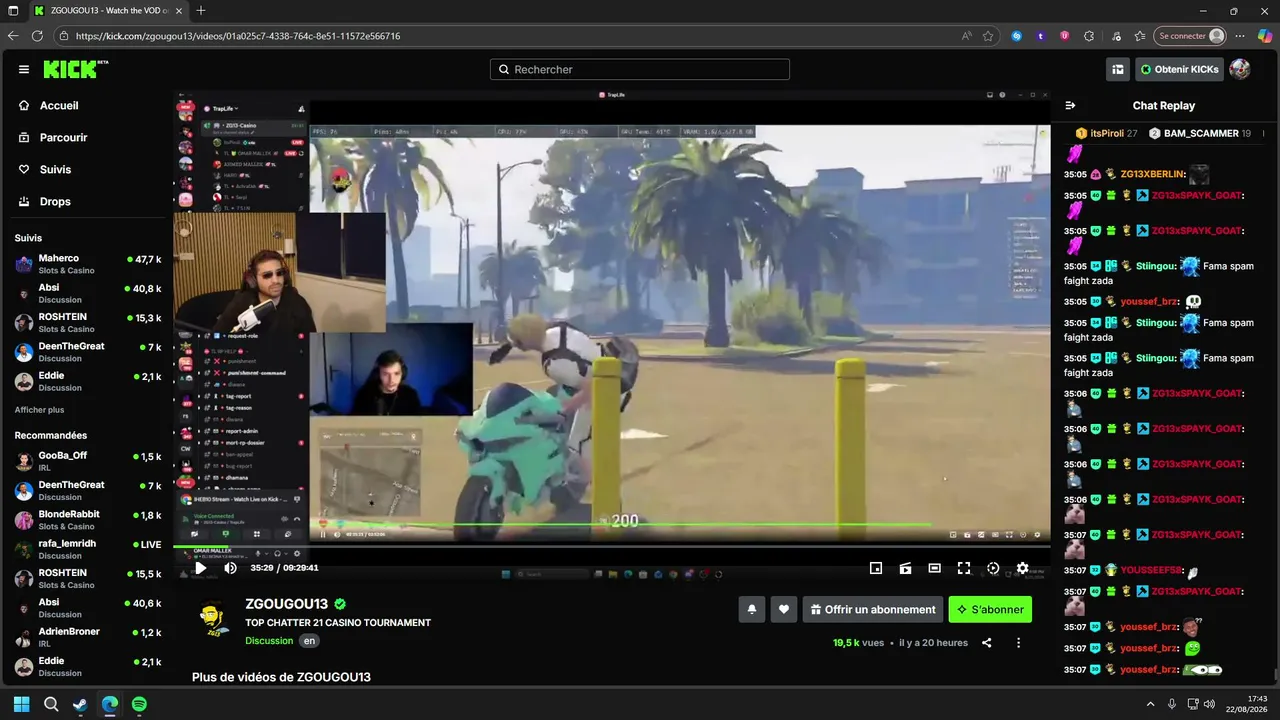Open Parcourir in the sidebar

[x=64, y=137]
